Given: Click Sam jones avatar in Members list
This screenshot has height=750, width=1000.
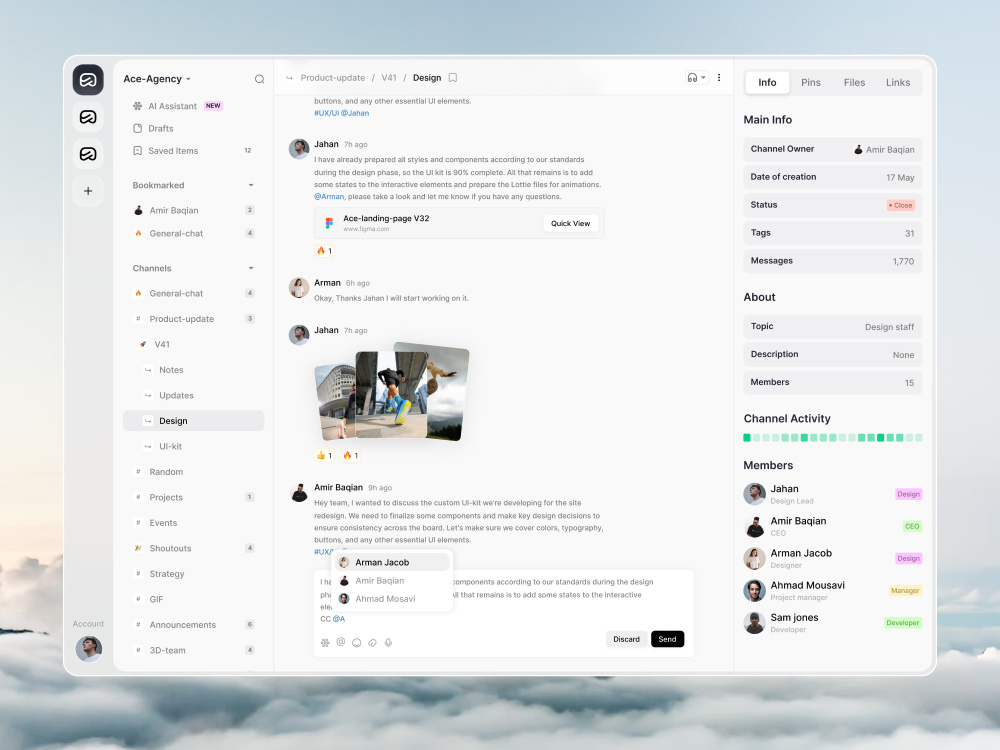Looking at the screenshot, I should [754, 622].
